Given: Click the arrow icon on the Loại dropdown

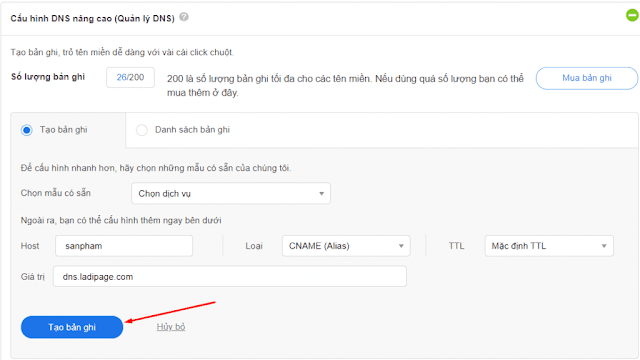Looking at the screenshot, I should [401, 246].
